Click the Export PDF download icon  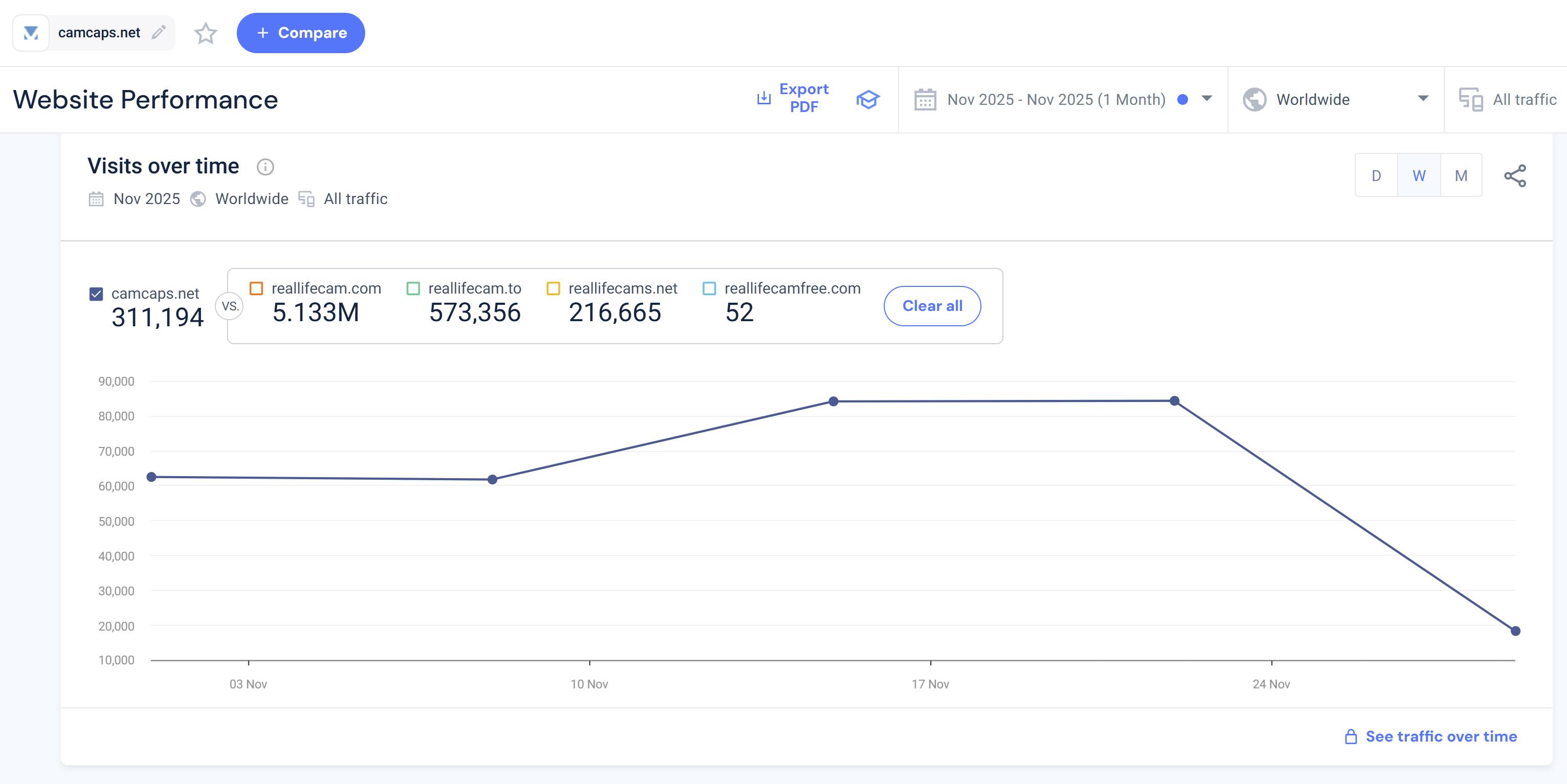(x=764, y=98)
